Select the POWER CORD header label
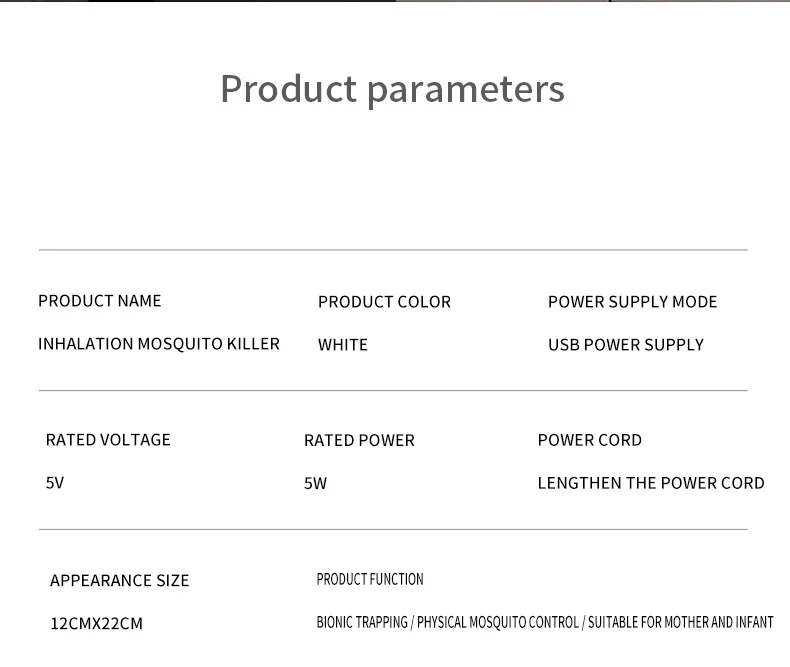The image size is (790, 667). pos(589,440)
